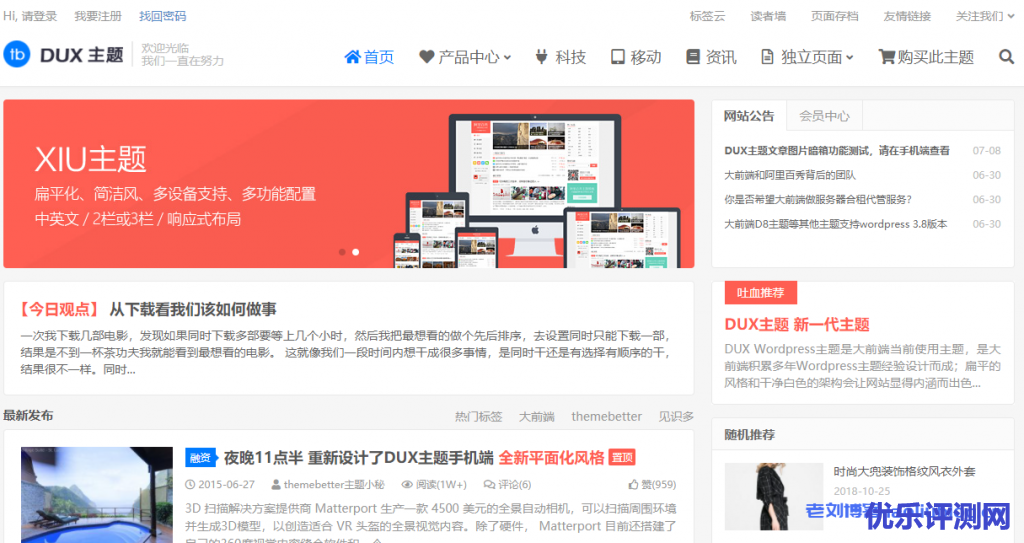The height and width of the screenshot is (543, 1024).
Task: Open DUX主题 新一代主题 recommended link
Action: 797,324
